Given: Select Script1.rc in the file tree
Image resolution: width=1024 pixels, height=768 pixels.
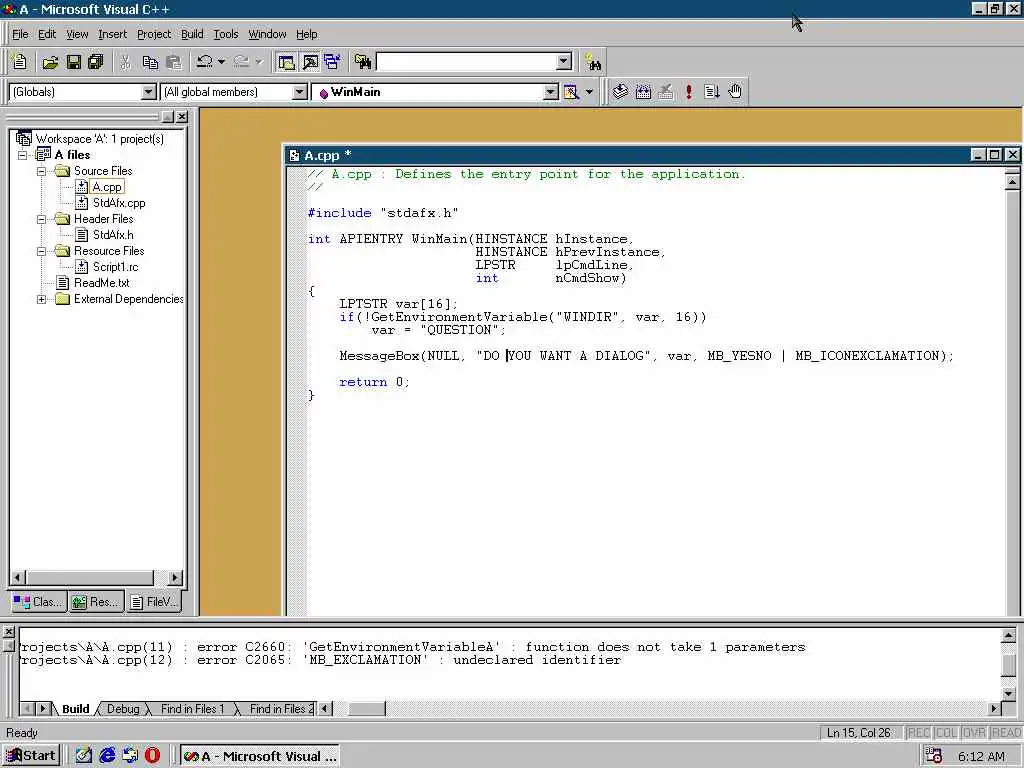Looking at the screenshot, I should tap(116, 266).
